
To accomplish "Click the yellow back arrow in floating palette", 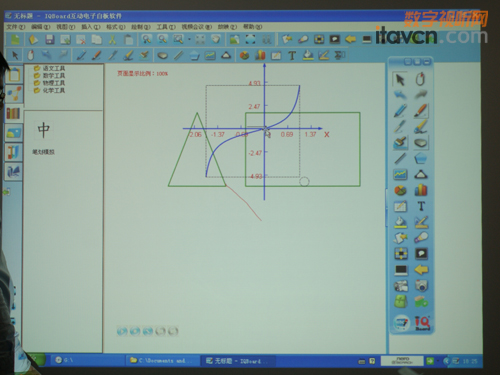I will click(x=421, y=269).
